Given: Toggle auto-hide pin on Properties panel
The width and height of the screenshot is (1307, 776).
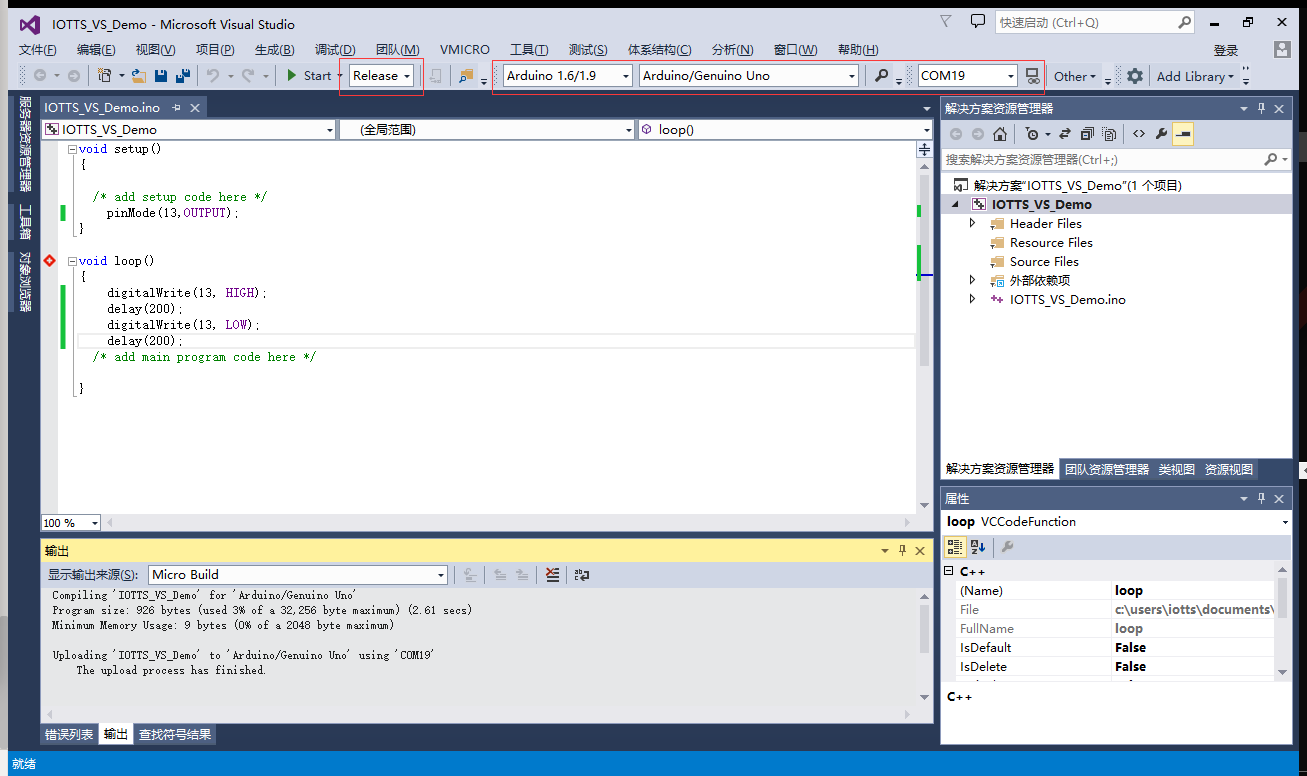Looking at the screenshot, I should [1262, 498].
